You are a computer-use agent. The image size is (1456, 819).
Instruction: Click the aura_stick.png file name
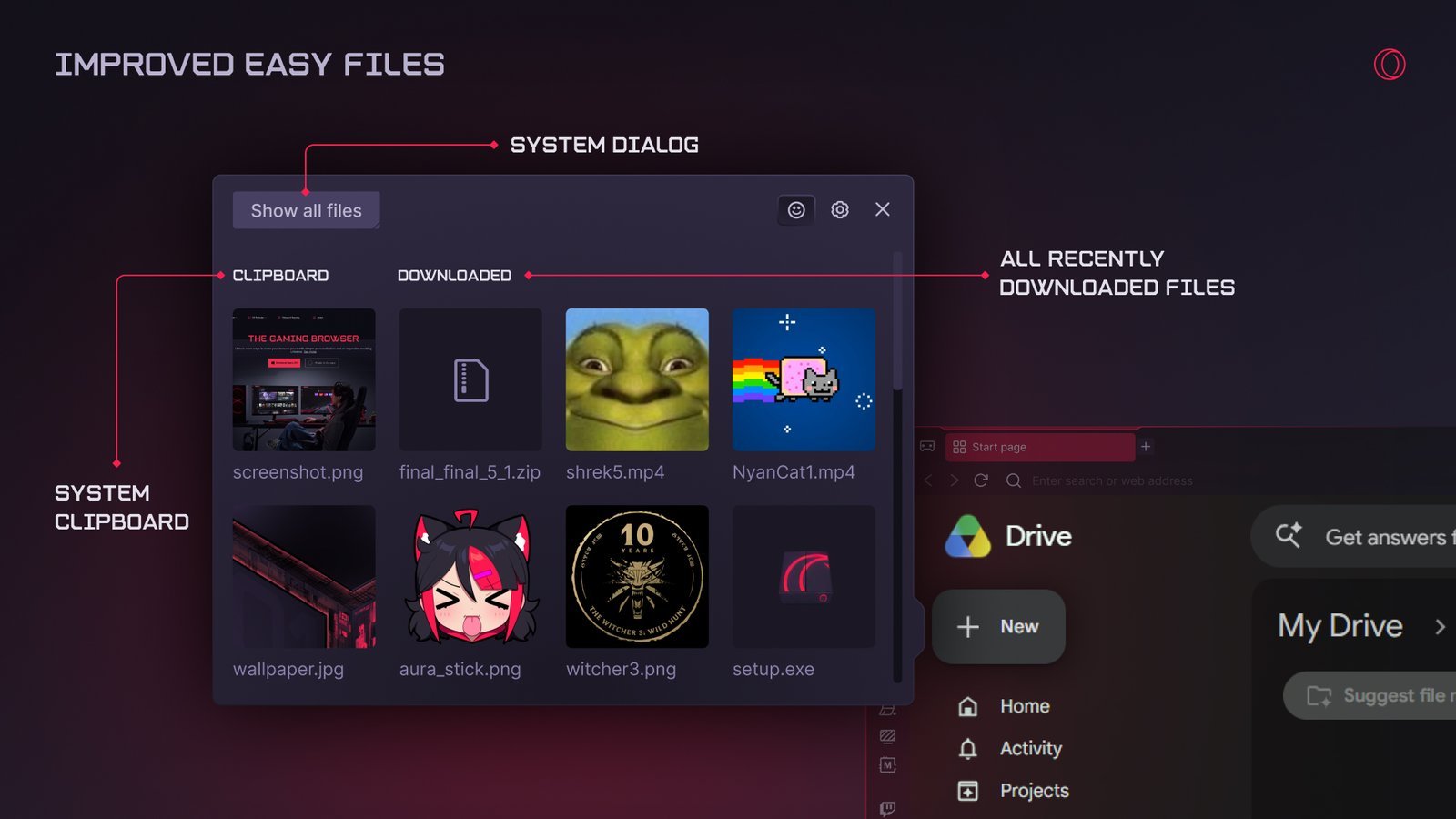tap(460, 669)
